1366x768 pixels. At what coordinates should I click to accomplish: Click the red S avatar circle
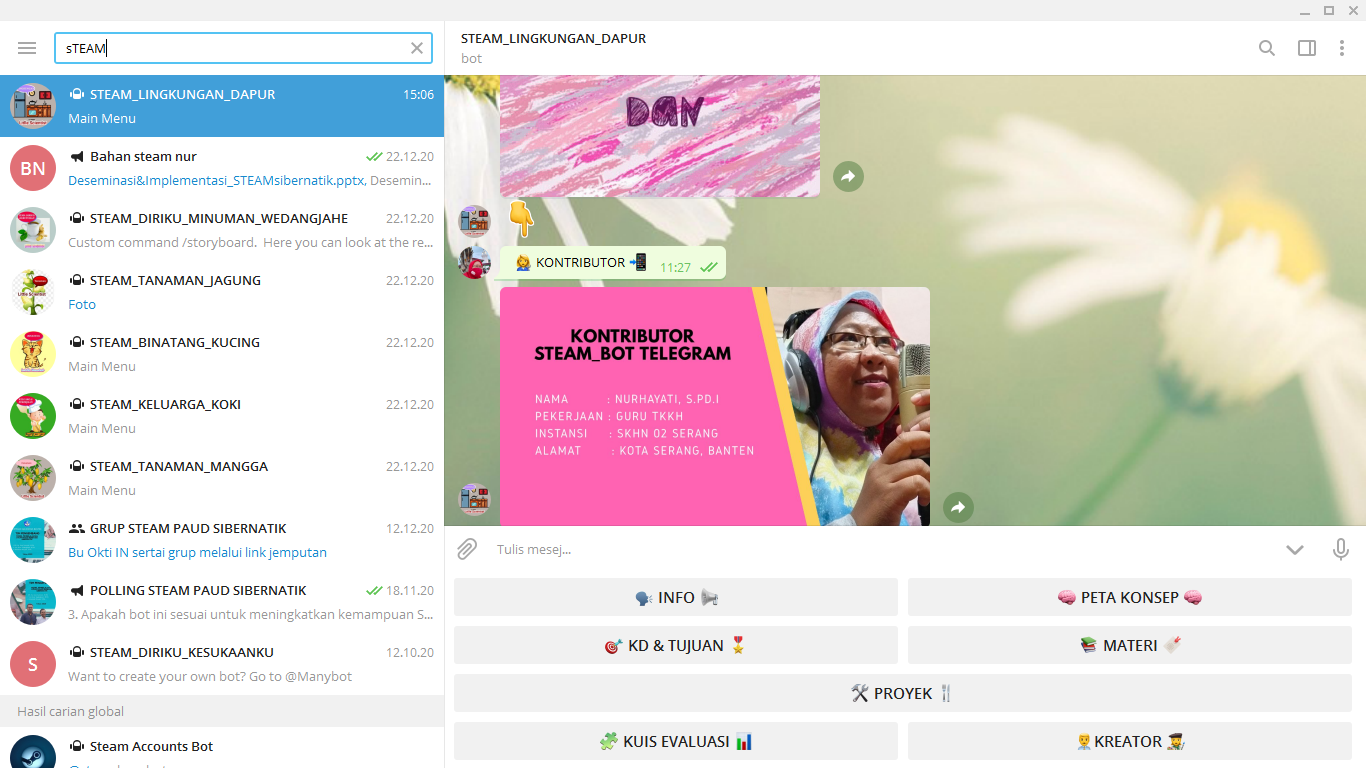[x=33, y=664]
